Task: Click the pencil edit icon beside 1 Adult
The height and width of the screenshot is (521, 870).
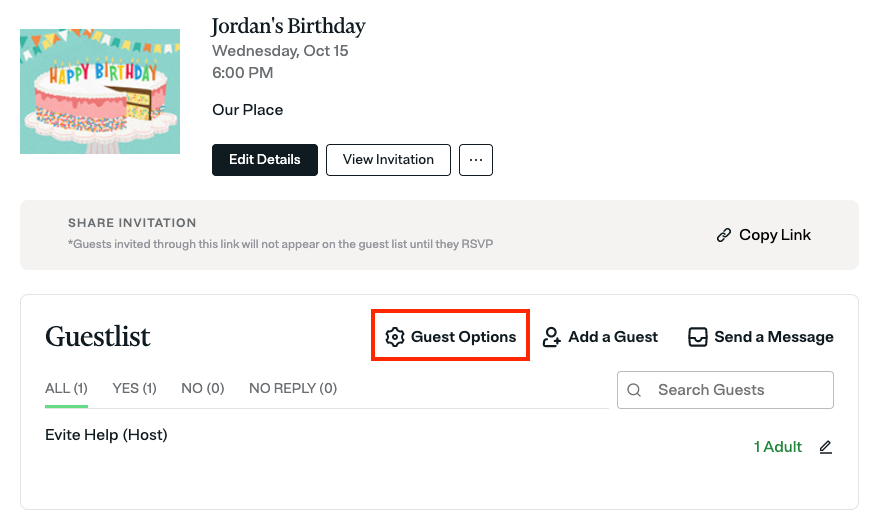Action: point(825,447)
